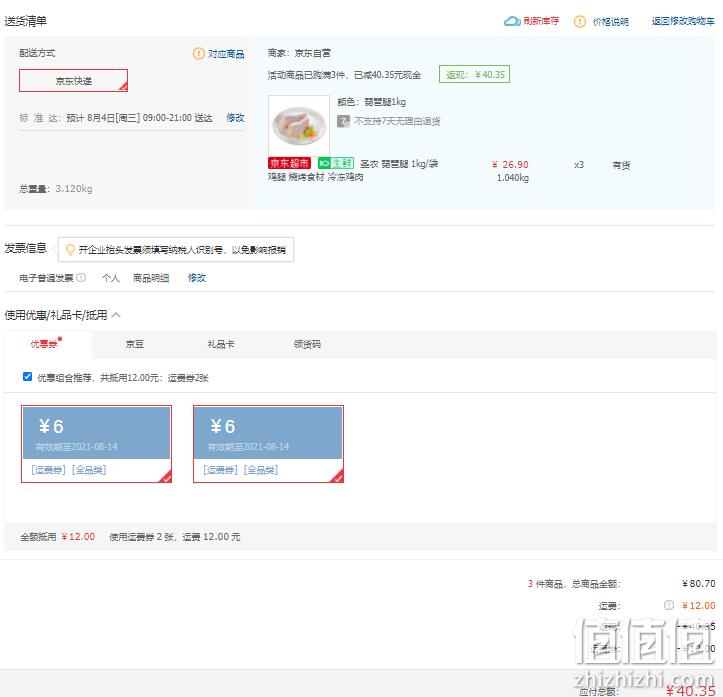Click the 7-day no-return icon
The height and width of the screenshot is (697, 723).
(343, 121)
